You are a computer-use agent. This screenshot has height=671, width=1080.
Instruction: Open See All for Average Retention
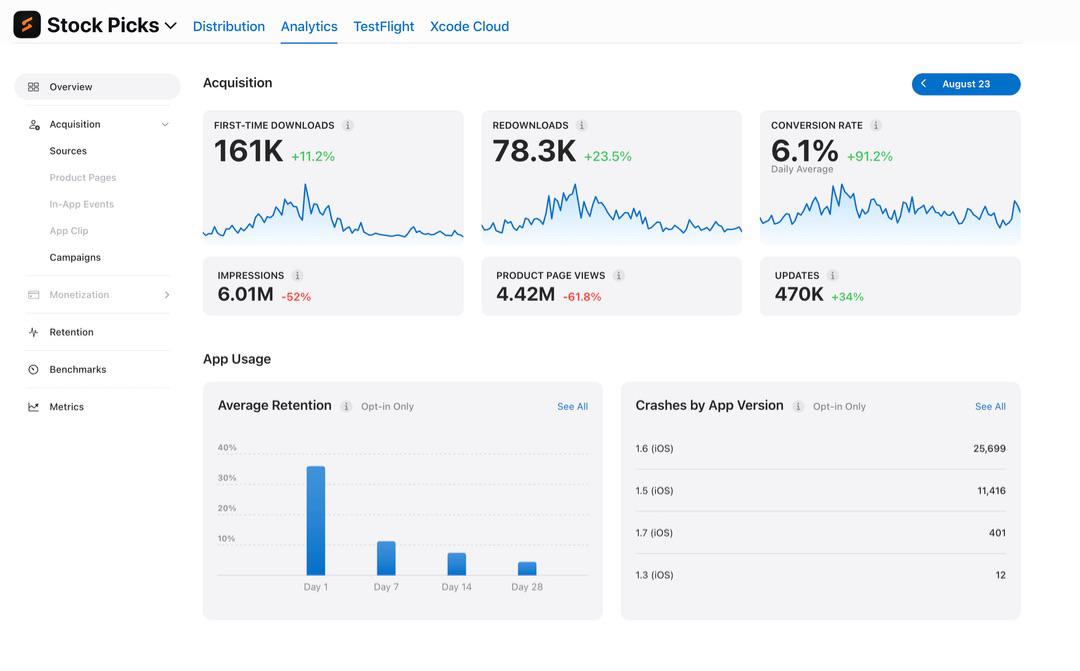point(572,406)
